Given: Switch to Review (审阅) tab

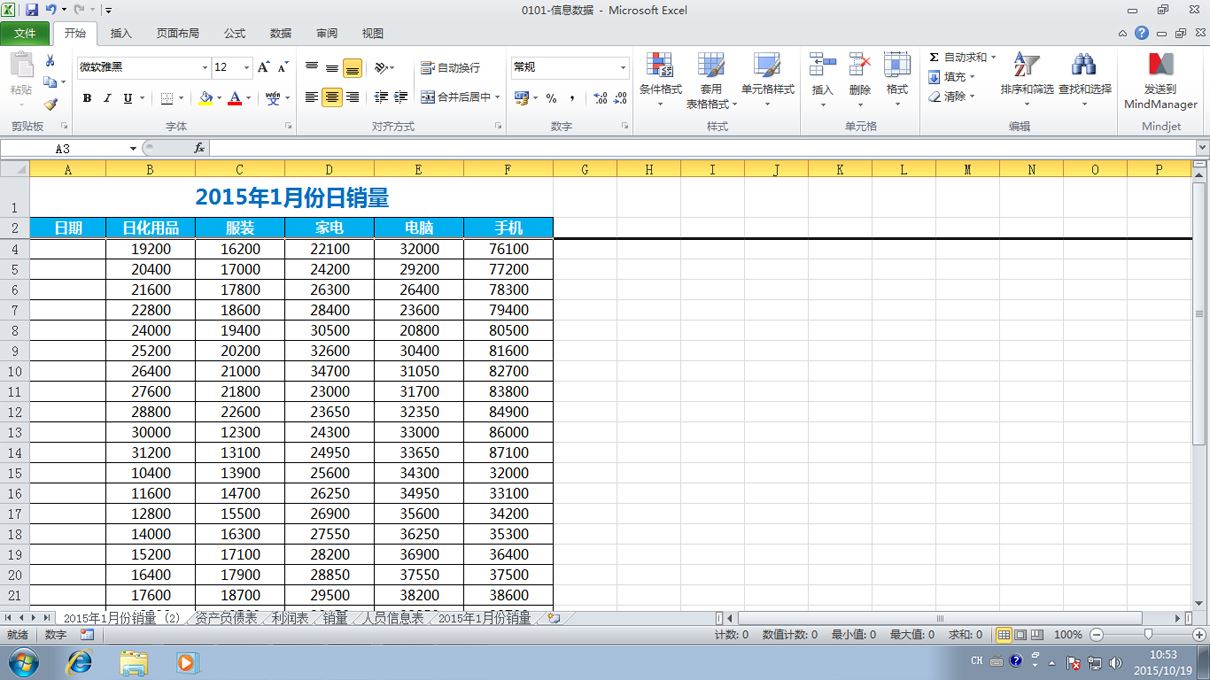Looking at the screenshot, I should pyautogui.click(x=327, y=33).
